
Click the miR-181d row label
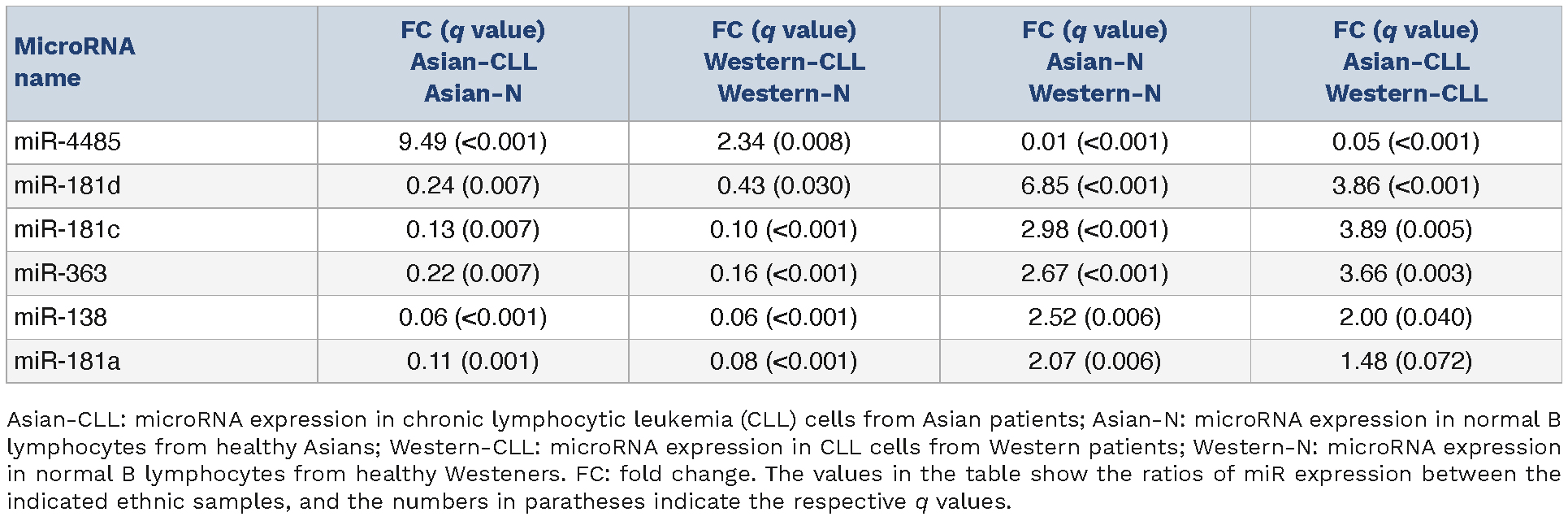[x=67, y=186]
